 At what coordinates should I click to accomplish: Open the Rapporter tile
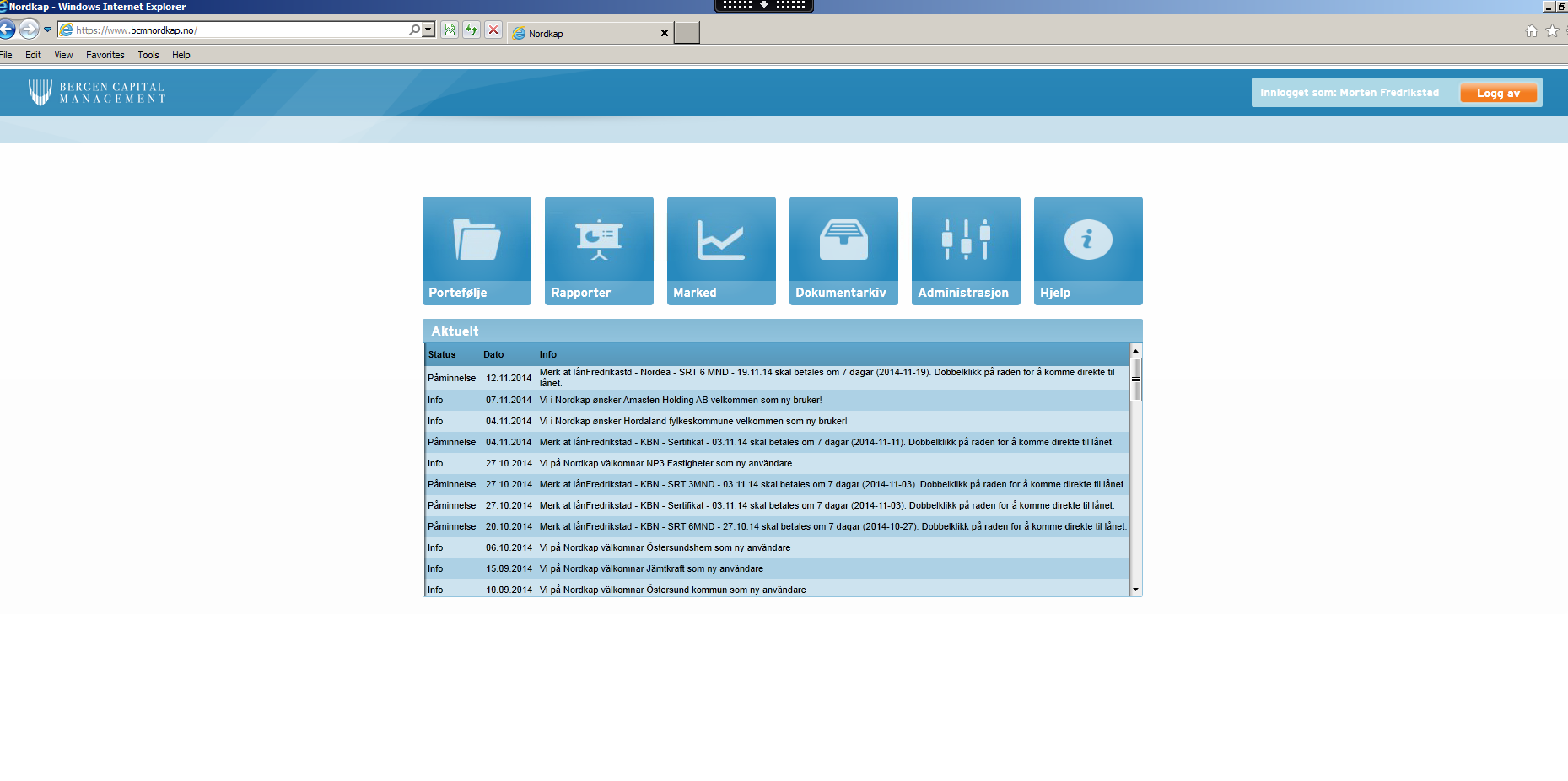pyautogui.click(x=599, y=250)
